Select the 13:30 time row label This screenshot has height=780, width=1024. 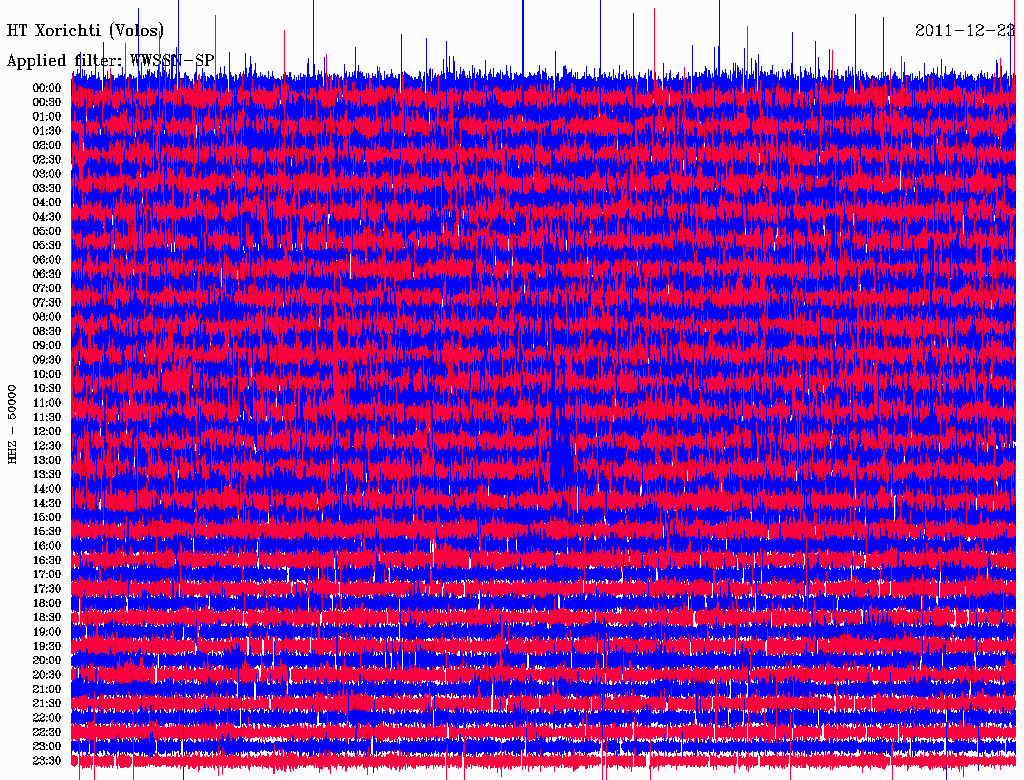coord(47,475)
